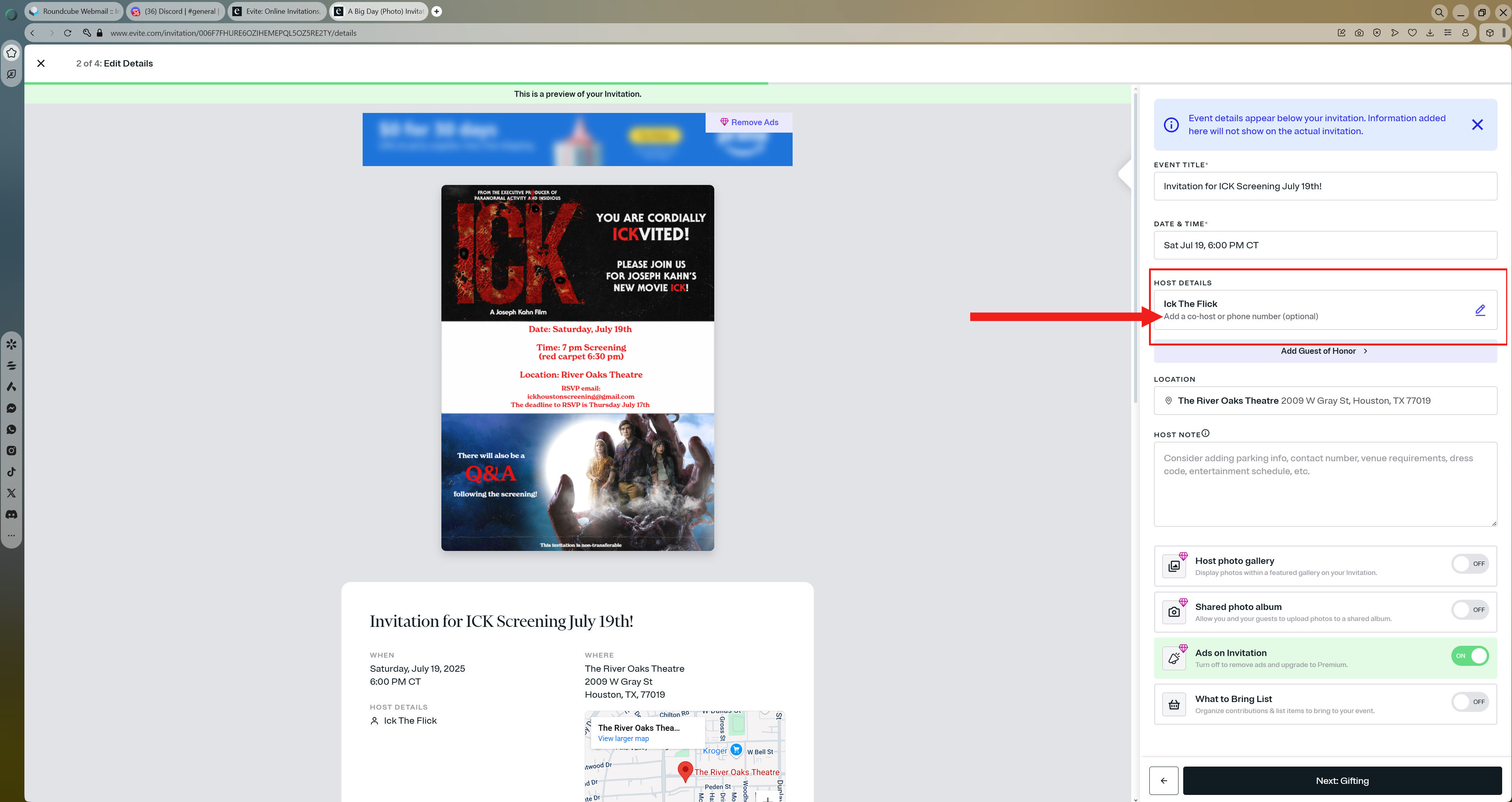Click the Location field for River Oaks Theatre
Viewport: 1512px width, 802px height.
[x=1325, y=401]
